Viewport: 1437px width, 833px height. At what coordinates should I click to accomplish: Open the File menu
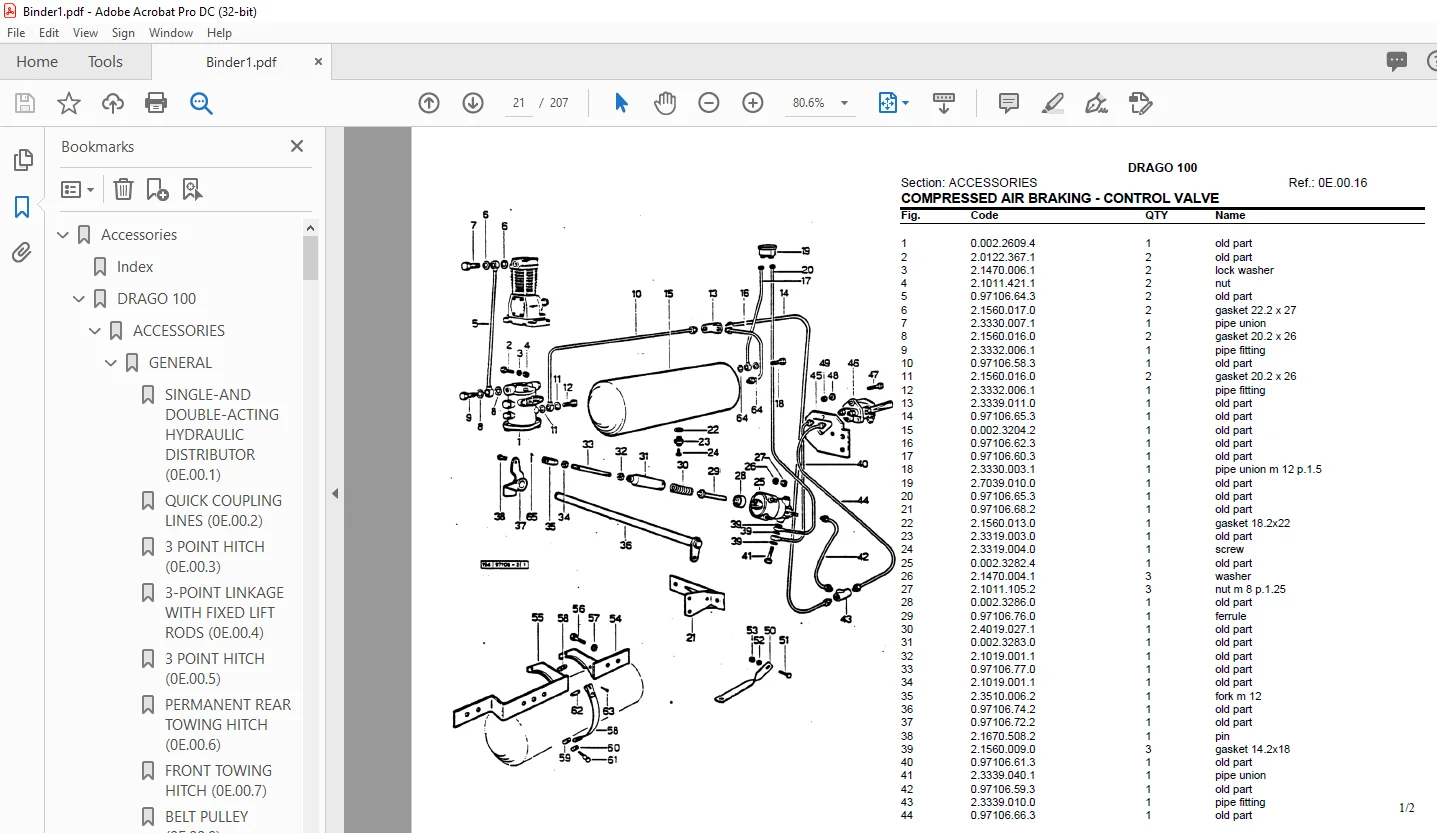[x=16, y=33]
